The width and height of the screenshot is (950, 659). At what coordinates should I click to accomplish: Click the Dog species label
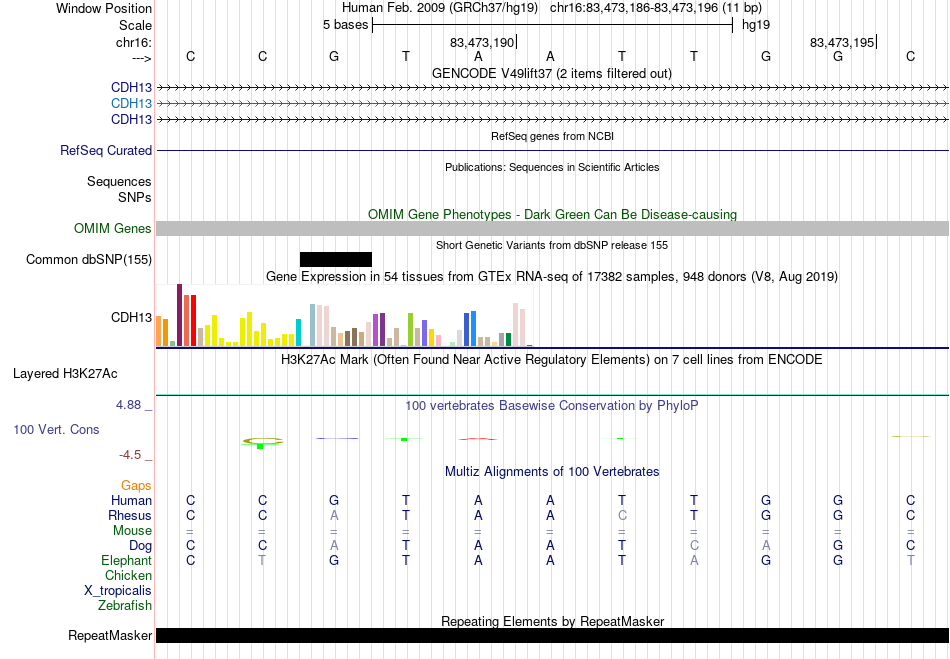(141, 546)
